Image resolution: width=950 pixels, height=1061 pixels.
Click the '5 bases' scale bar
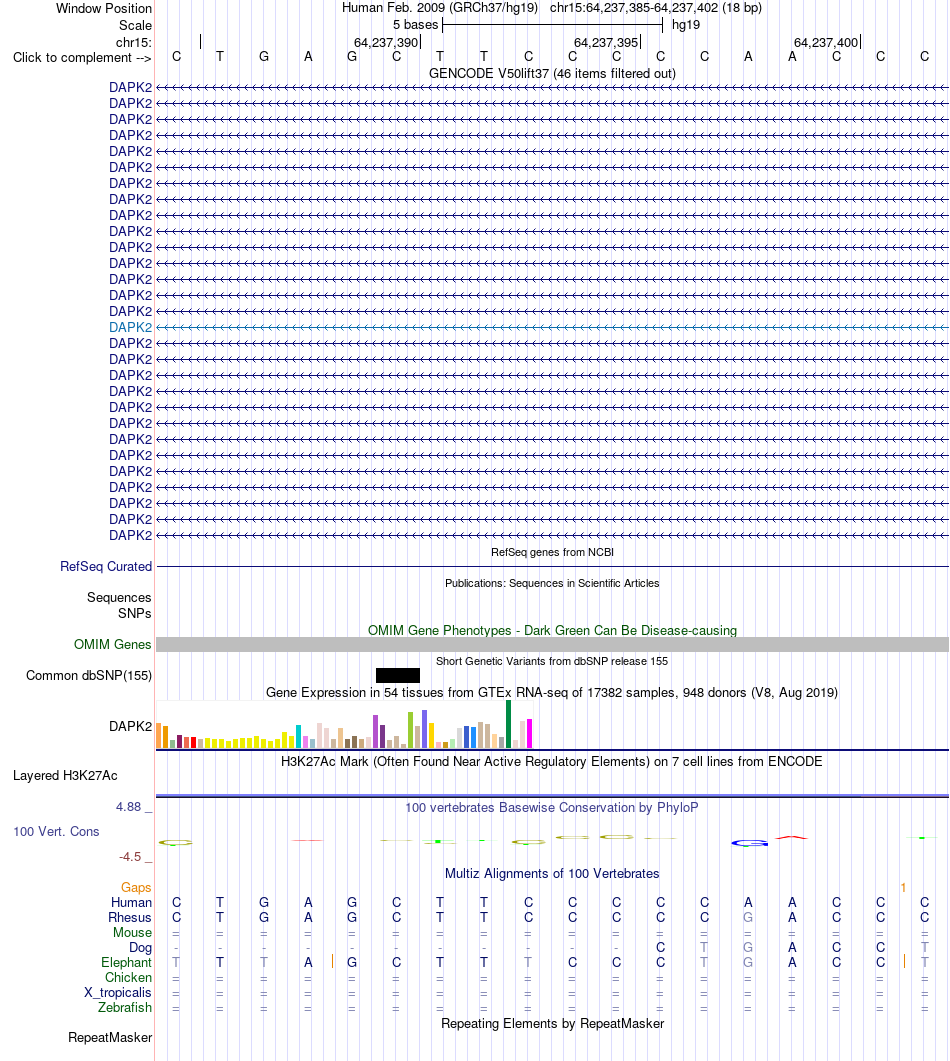tap(552, 25)
